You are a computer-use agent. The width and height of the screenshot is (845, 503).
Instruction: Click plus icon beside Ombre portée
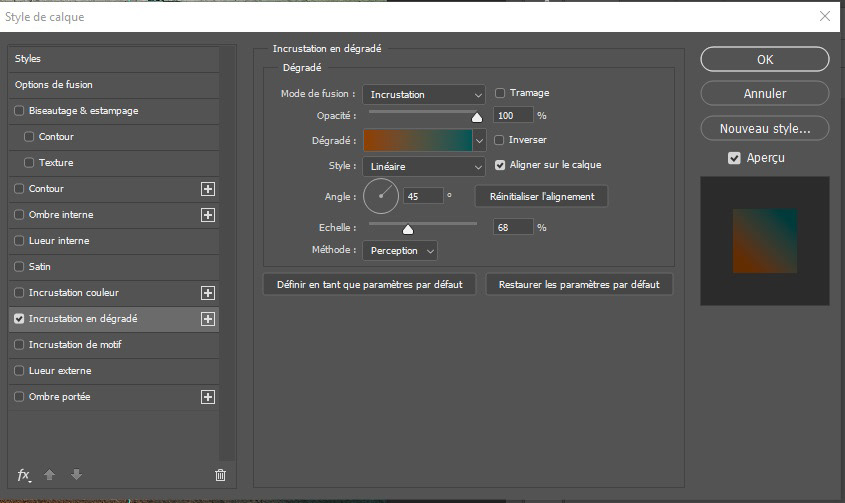[208, 397]
